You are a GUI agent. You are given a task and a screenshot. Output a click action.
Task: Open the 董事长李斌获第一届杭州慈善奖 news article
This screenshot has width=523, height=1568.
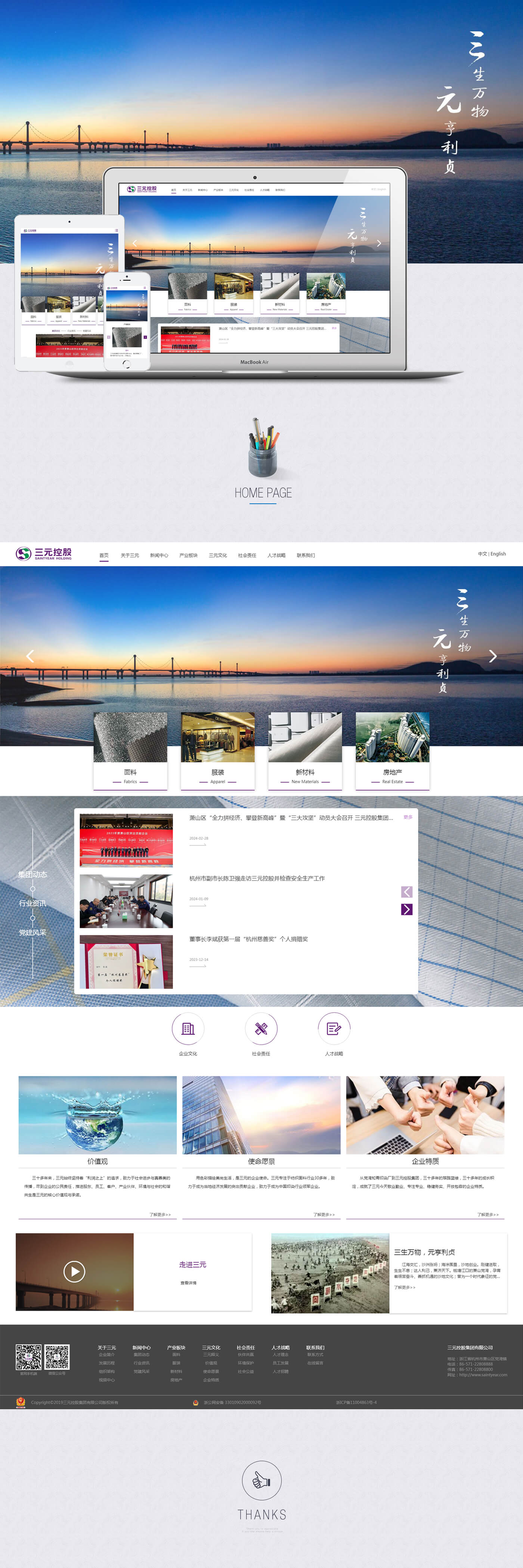coord(248,939)
